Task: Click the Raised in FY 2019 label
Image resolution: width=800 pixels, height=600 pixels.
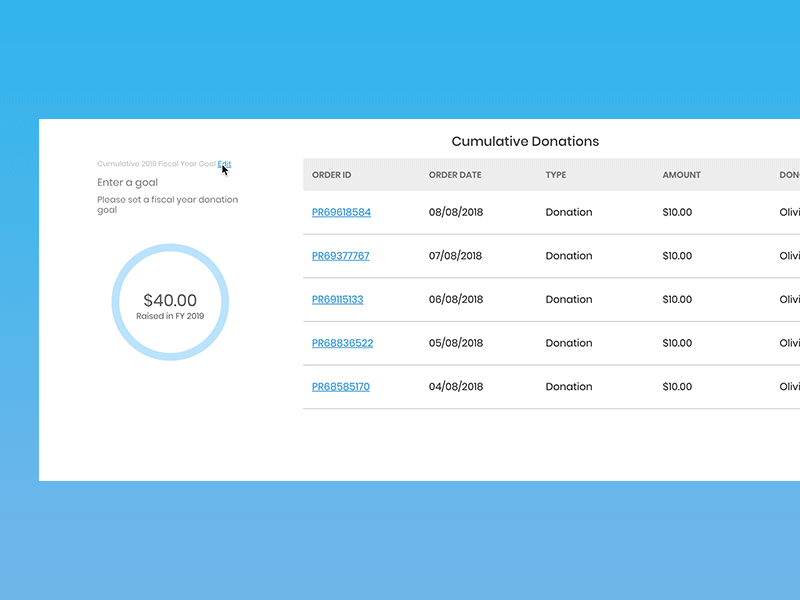Action: click(169, 316)
